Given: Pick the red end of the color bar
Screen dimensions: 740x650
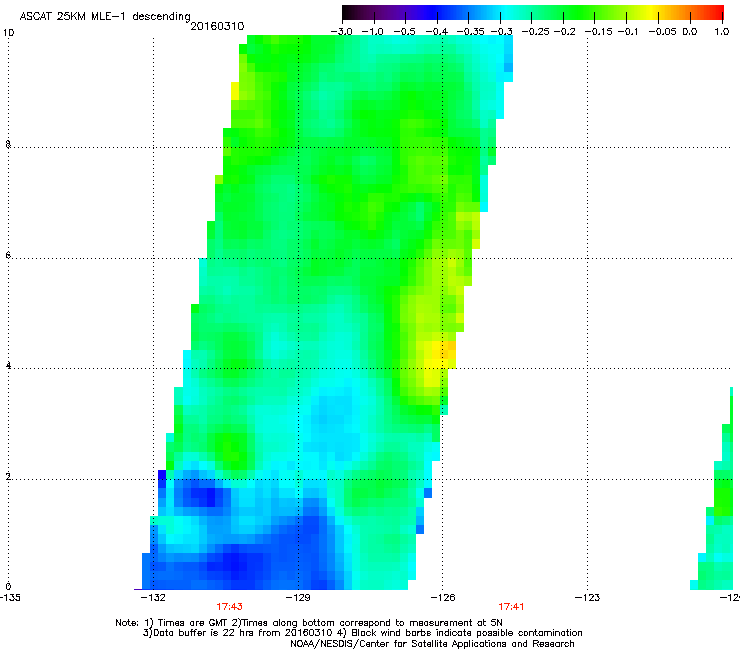Looking at the screenshot, I should [713, 13].
